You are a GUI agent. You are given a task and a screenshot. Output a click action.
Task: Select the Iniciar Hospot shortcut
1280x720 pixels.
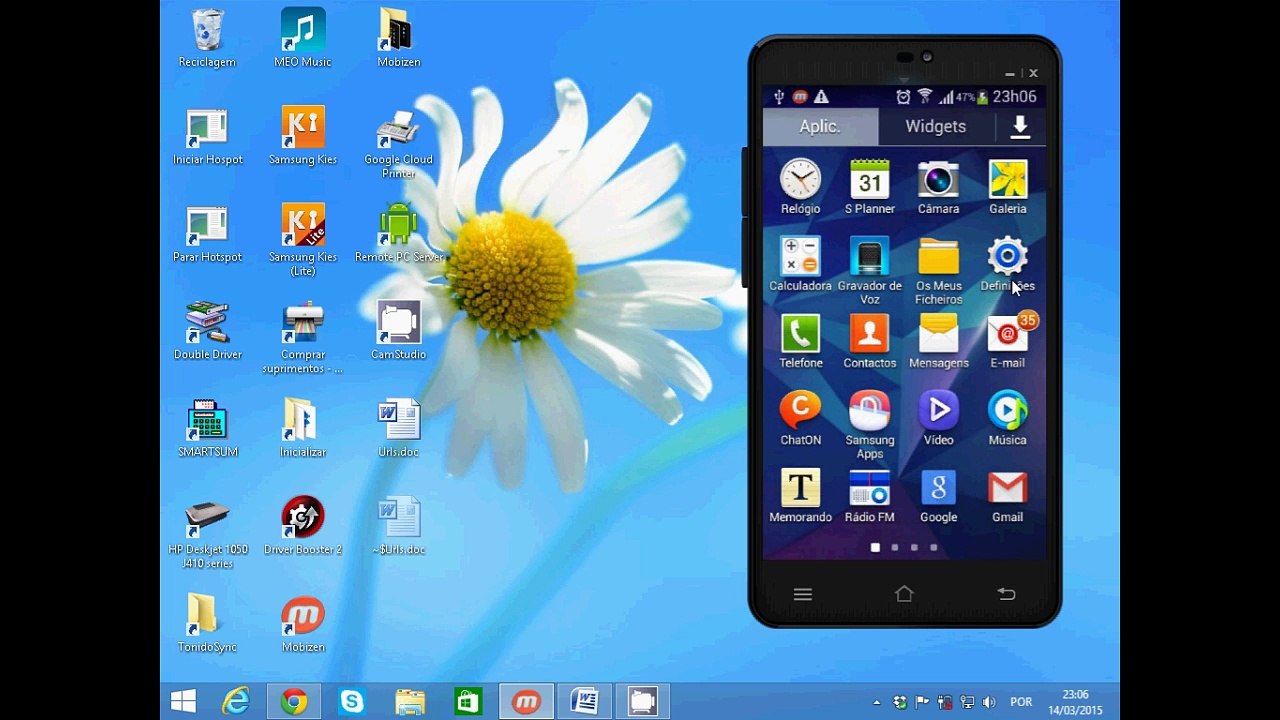[207, 136]
